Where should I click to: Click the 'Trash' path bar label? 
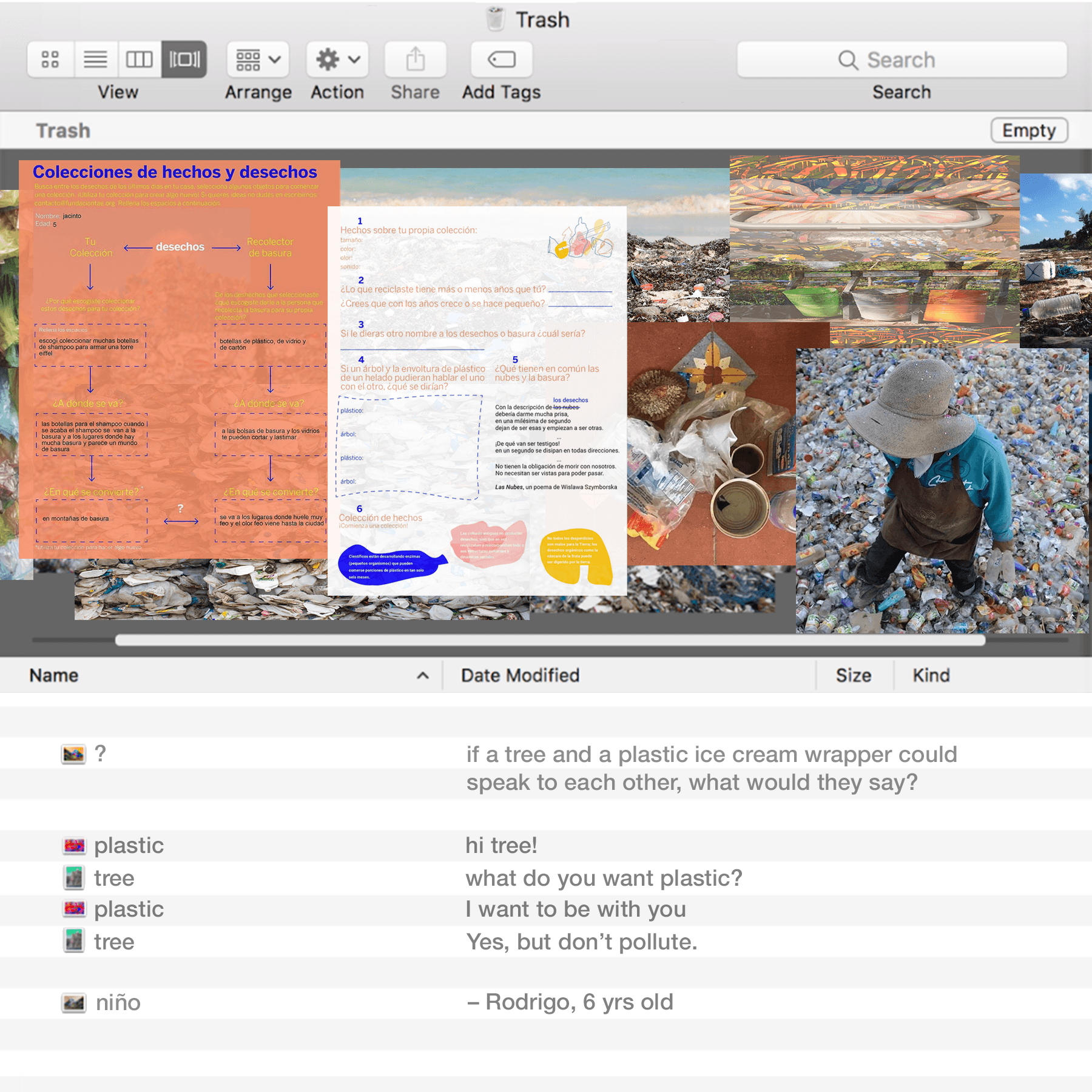(x=63, y=130)
